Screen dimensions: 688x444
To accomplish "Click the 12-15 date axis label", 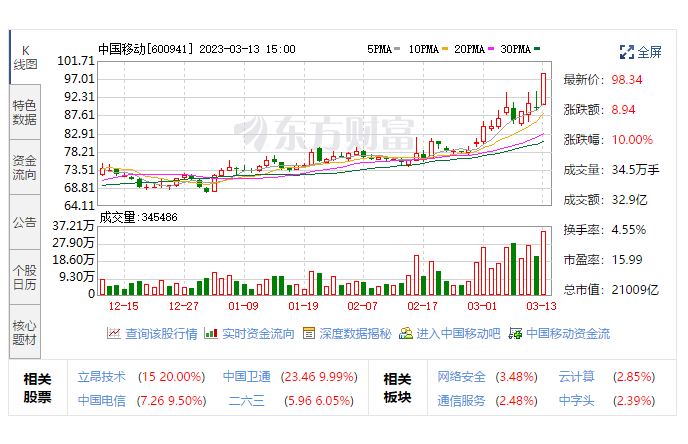I will pyautogui.click(x=123, y=306).
